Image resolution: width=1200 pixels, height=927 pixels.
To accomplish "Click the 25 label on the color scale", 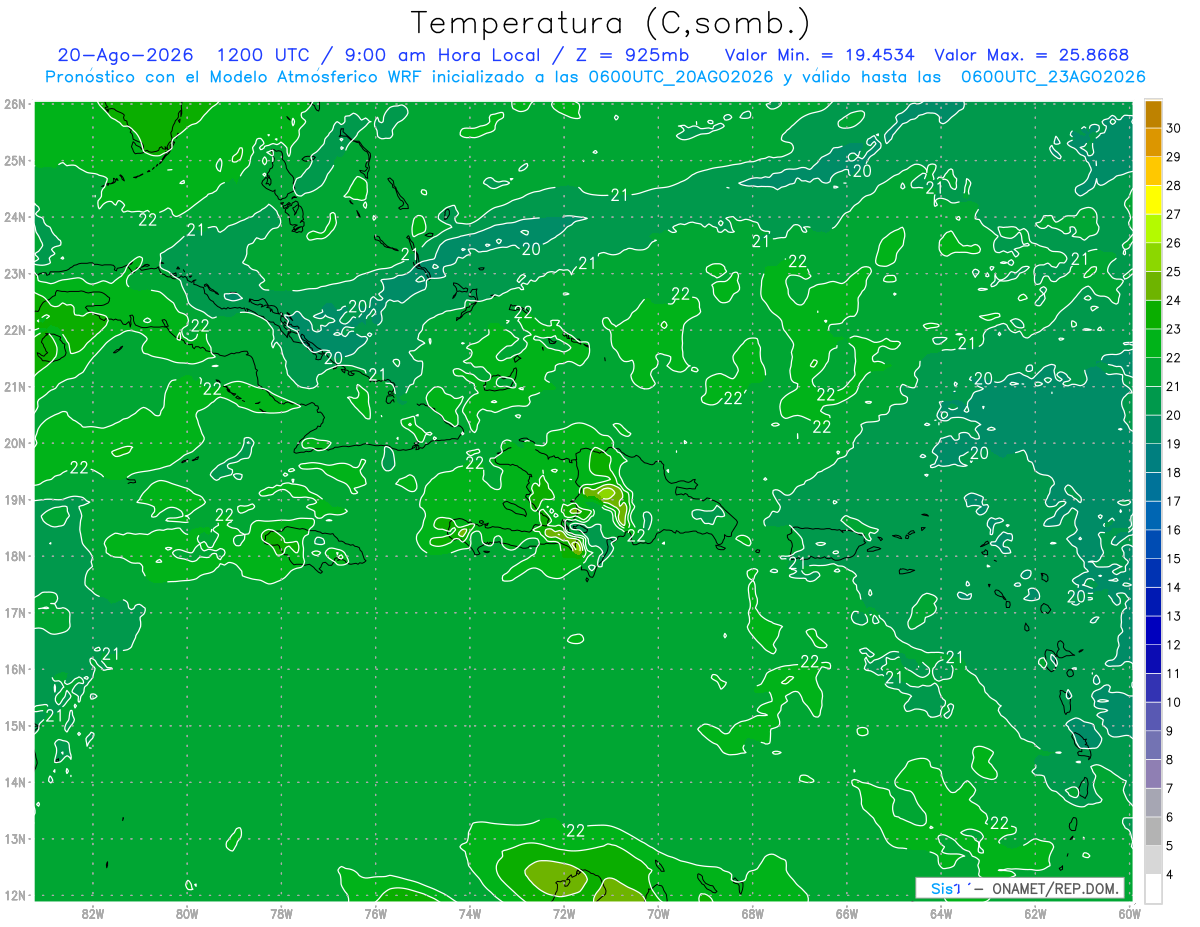I will point(1174,271).
